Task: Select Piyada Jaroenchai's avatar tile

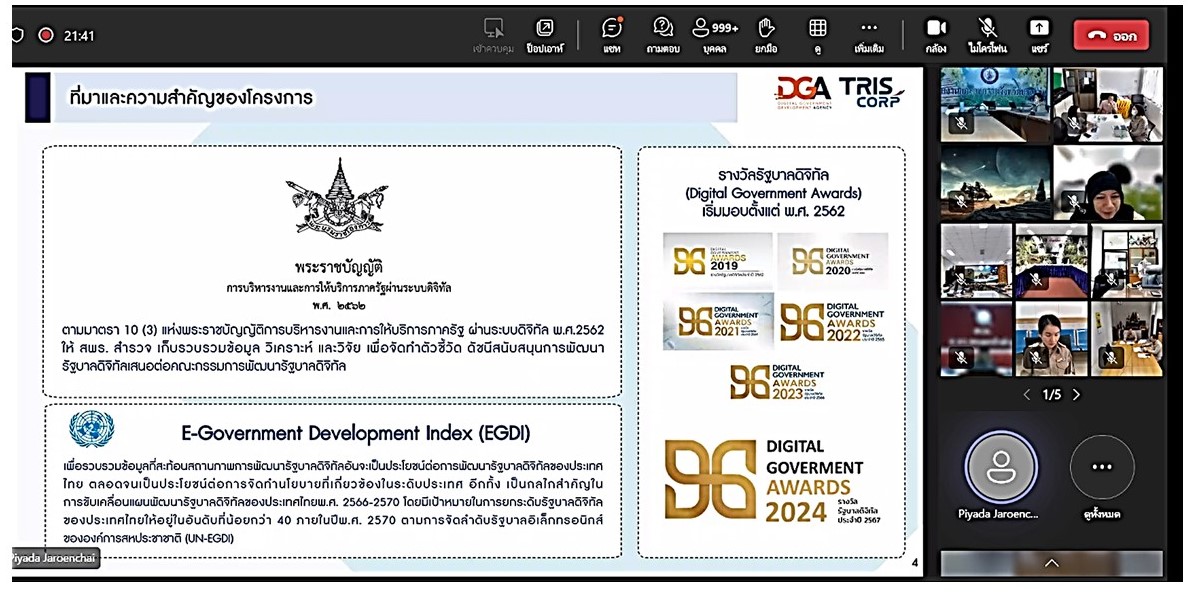Action: [1001, 466]
